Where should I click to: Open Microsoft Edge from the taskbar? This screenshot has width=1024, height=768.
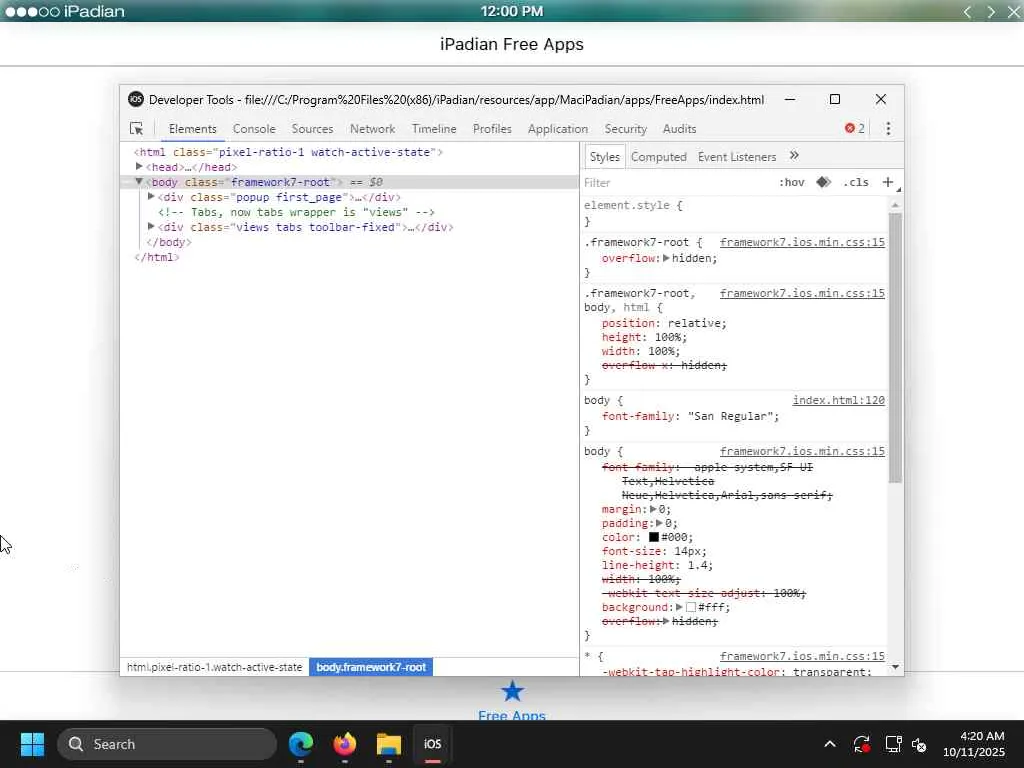[301, 744]
